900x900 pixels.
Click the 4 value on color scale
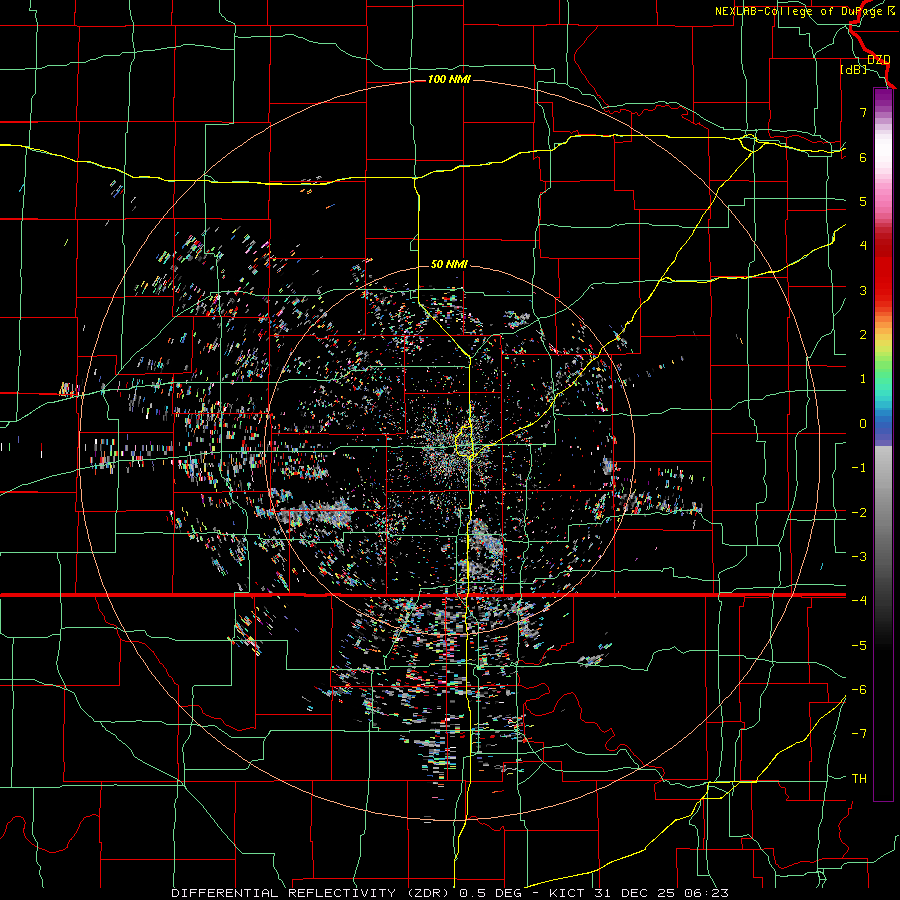[x=863, y=246]
